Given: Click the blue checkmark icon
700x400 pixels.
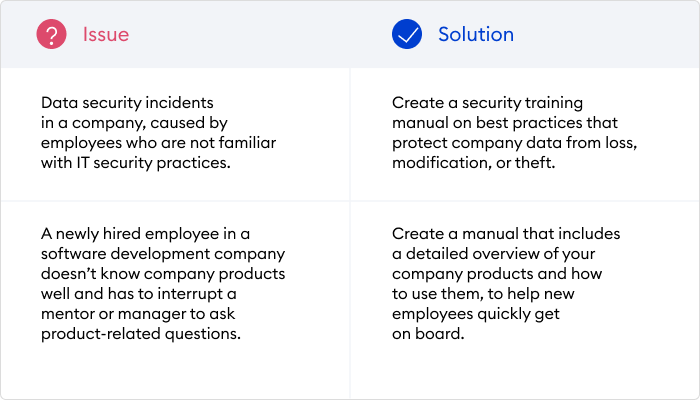Looking at the screenshot, I should [x=407, y=35].
